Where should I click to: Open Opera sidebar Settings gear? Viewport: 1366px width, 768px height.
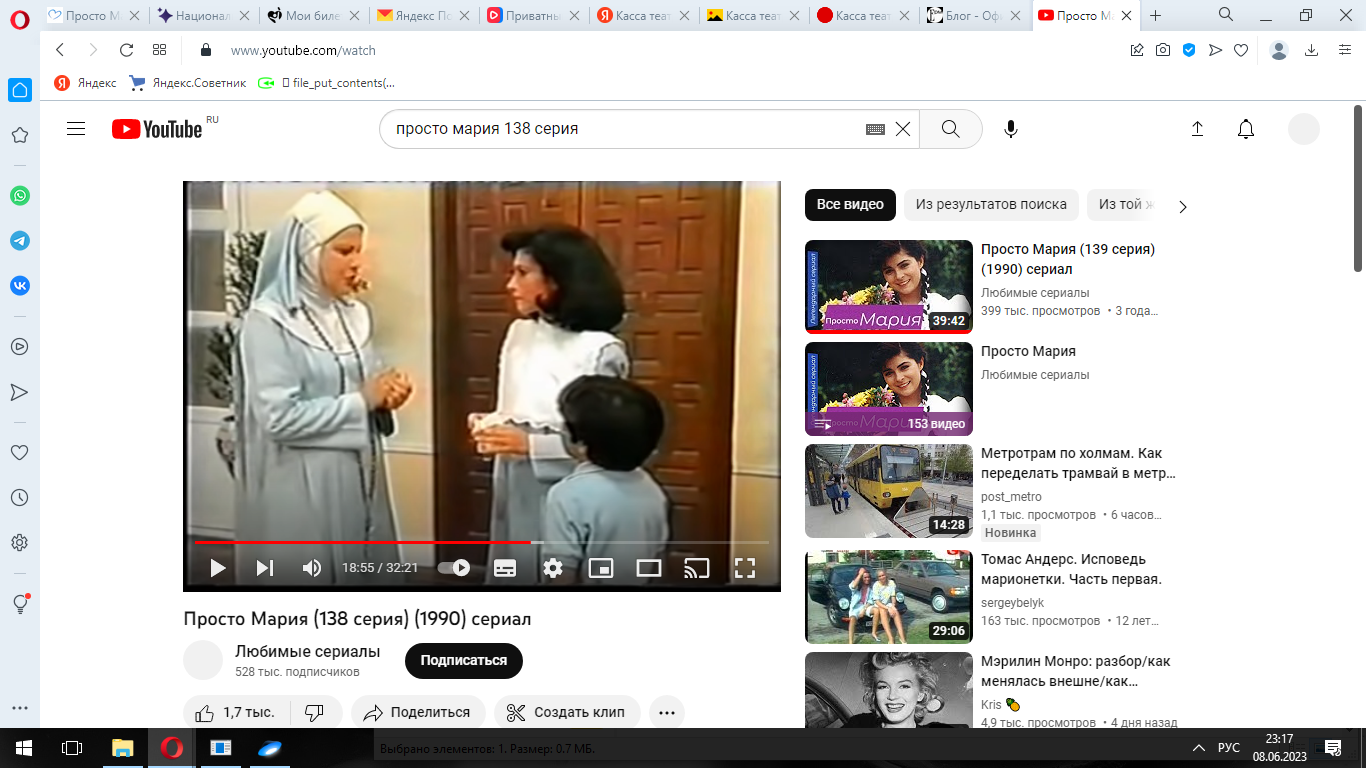tap(19, 542)
